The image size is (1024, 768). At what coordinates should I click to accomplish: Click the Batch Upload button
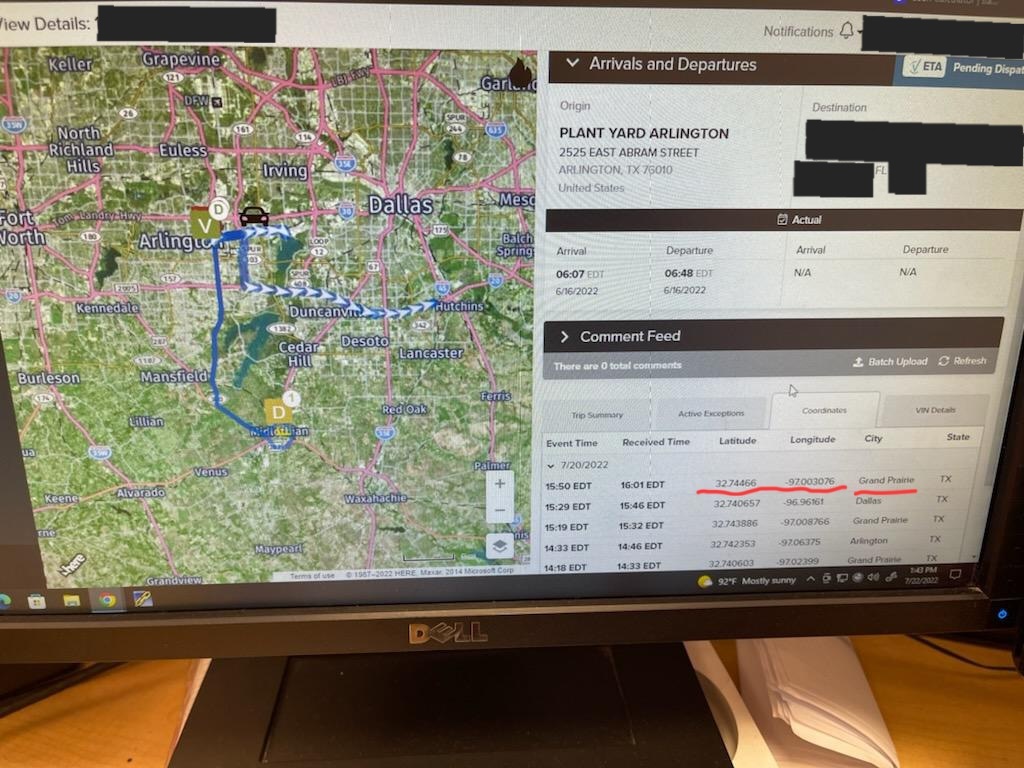(x=890, y=361)
